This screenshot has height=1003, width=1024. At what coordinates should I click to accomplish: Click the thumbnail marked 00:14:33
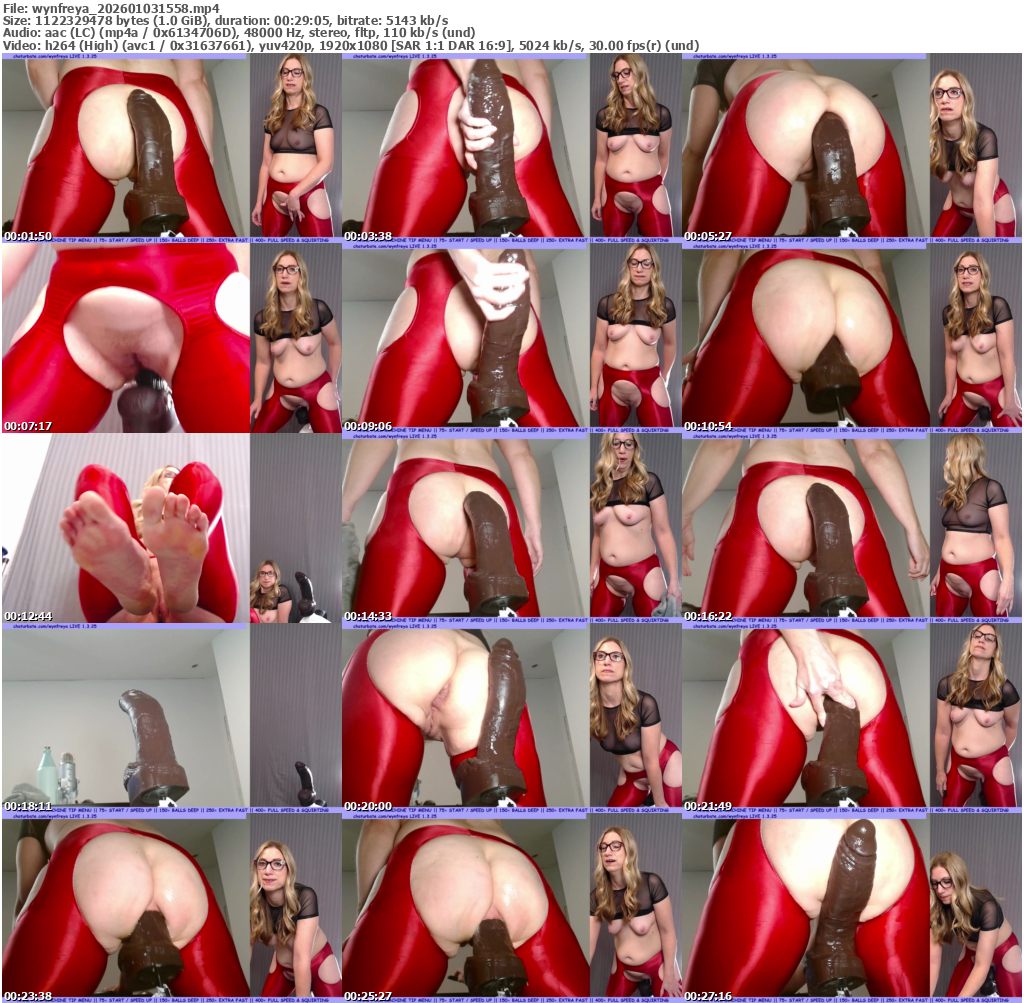pos(511,528)
